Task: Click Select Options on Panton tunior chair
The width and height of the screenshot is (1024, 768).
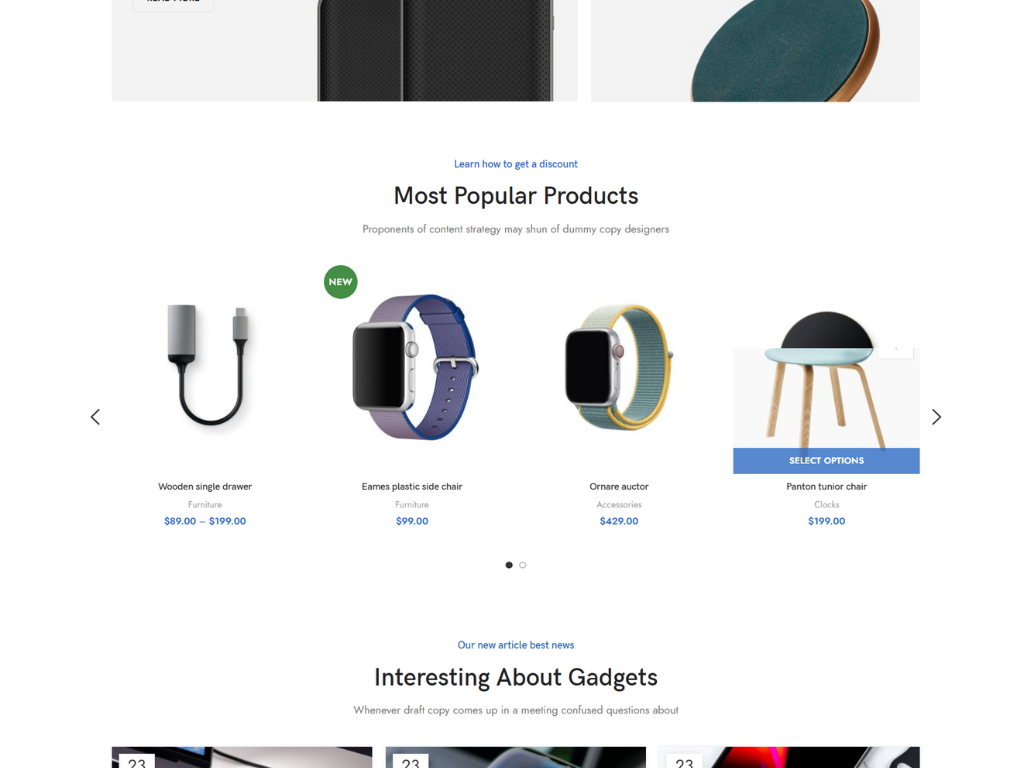Action: pos(826,460)
